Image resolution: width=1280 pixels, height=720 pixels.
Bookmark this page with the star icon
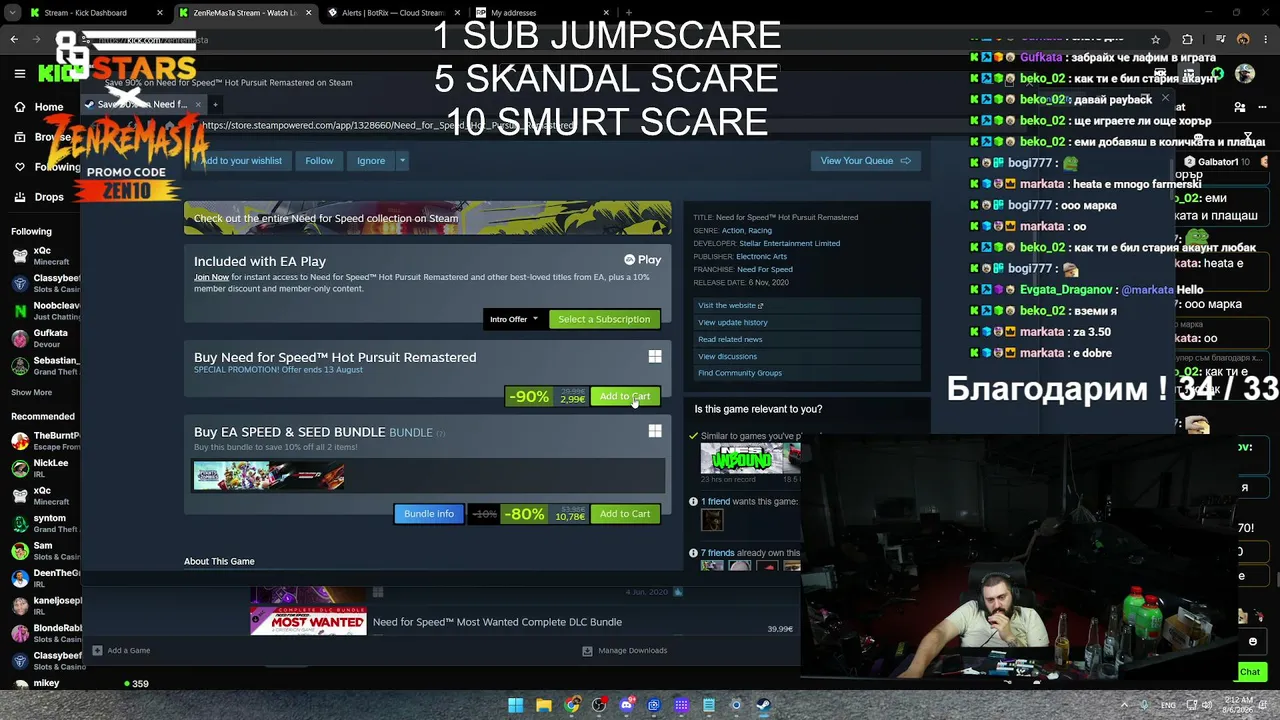1156,40
